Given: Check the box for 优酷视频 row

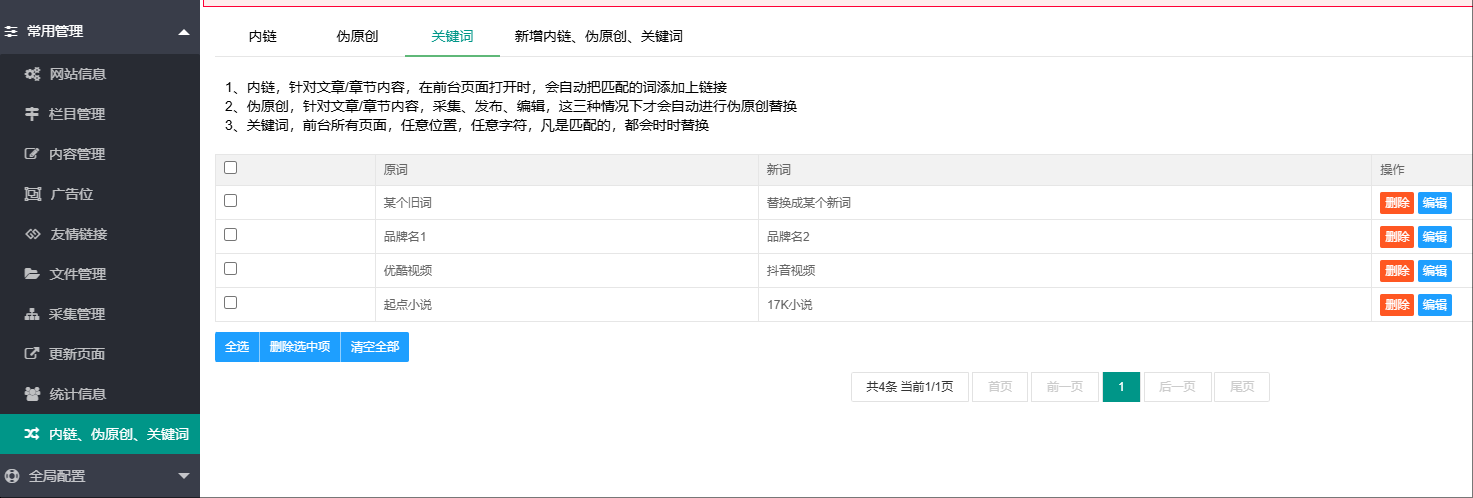Looking at the screenshot, I should [230, 268].
